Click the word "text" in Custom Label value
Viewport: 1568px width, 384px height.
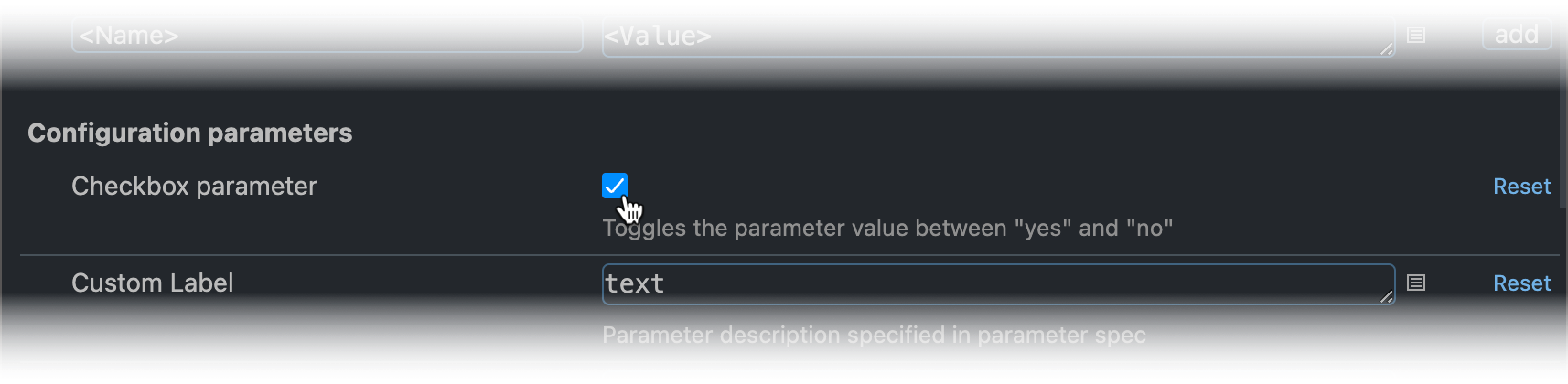click(x=635, y=283)
